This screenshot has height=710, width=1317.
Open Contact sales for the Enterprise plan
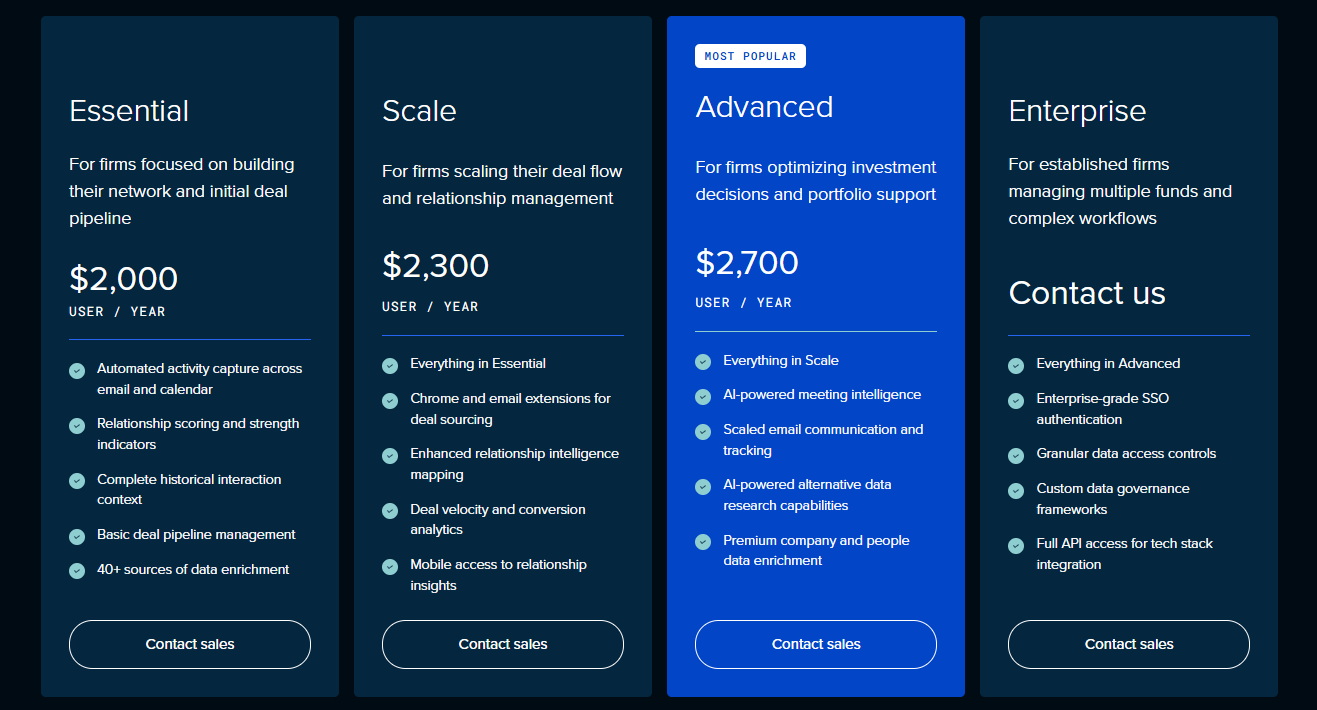click(1129, 644)
